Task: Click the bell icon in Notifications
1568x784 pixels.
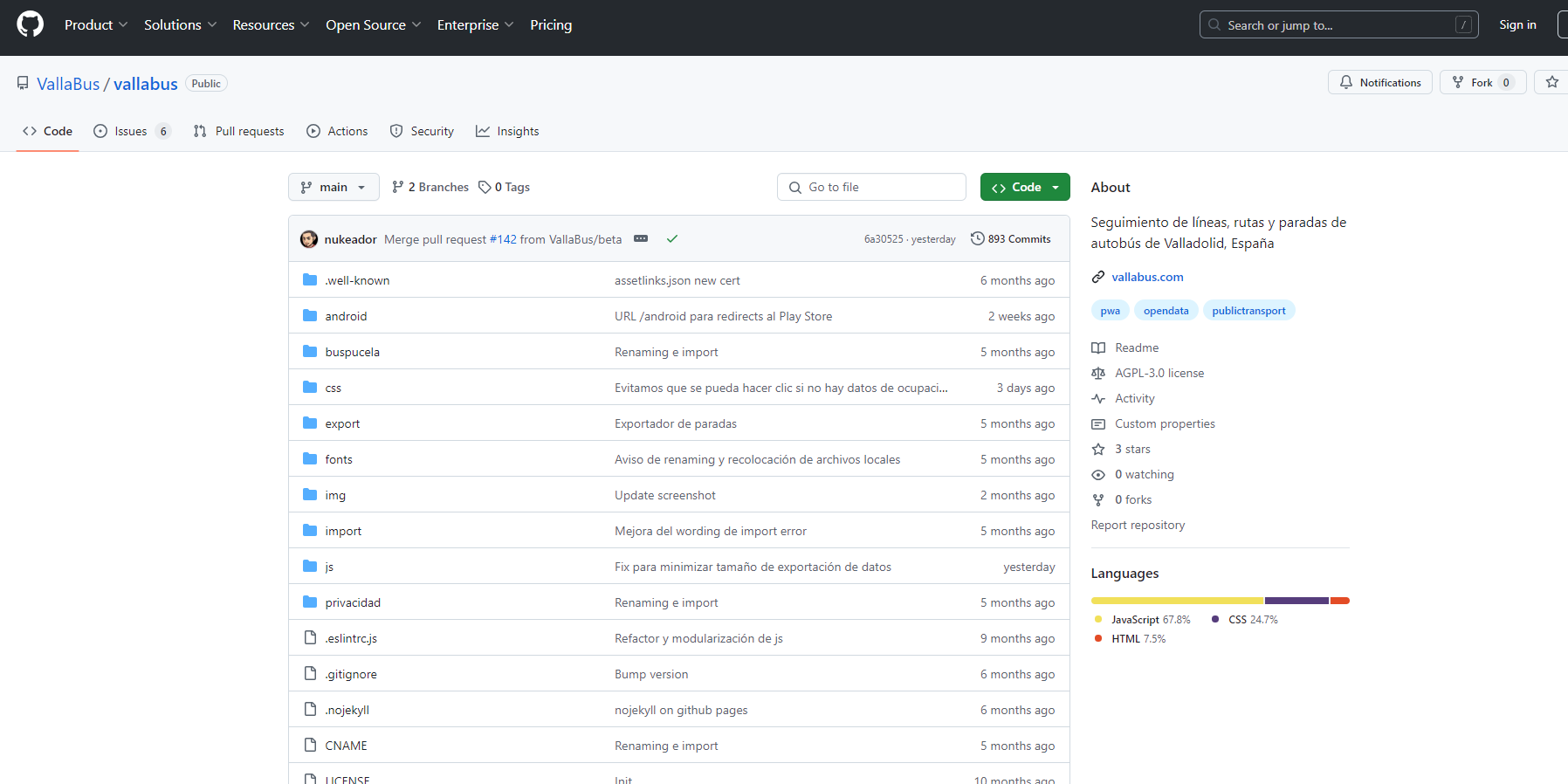Action: tap(1346, 82)
